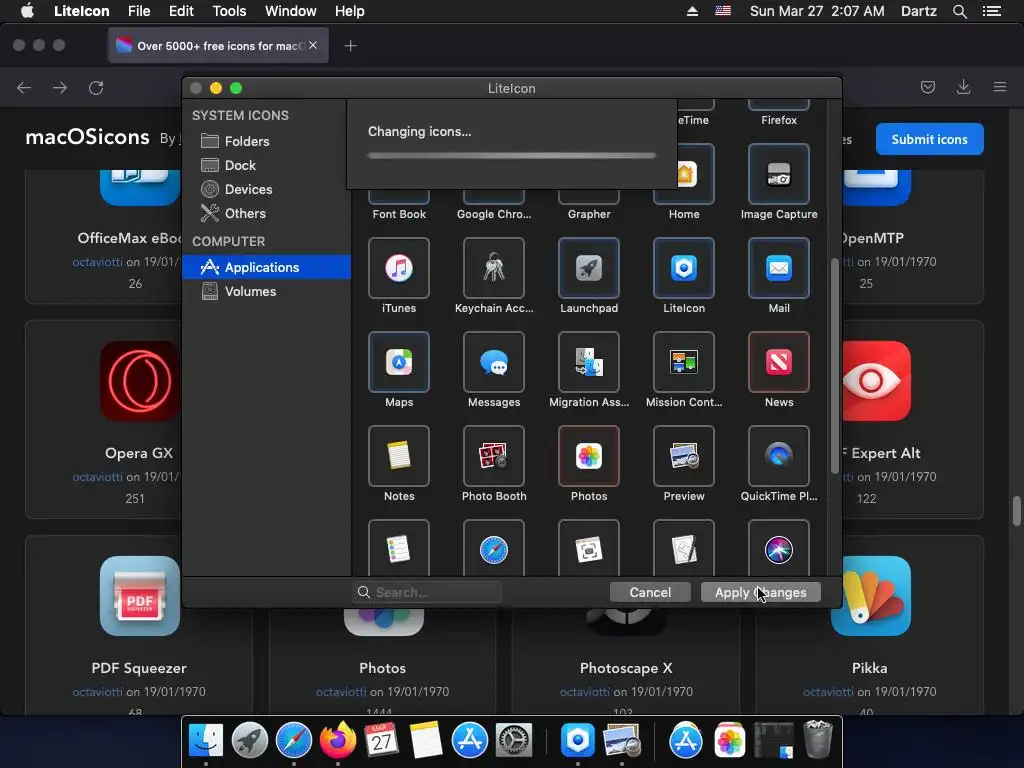Go back in the browser

[x=24, y=88]
